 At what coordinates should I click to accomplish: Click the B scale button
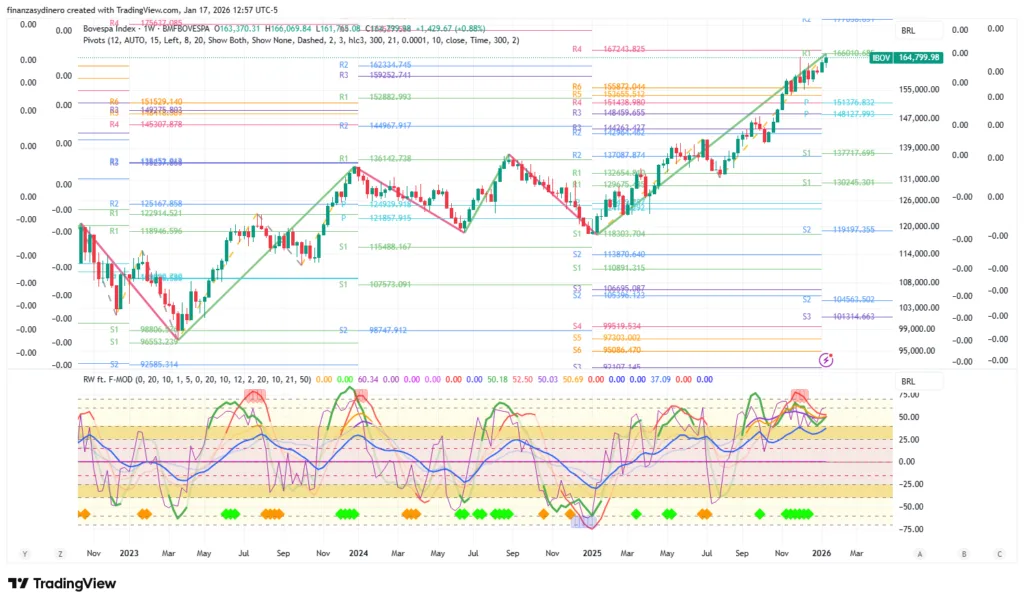pos(964,553)
